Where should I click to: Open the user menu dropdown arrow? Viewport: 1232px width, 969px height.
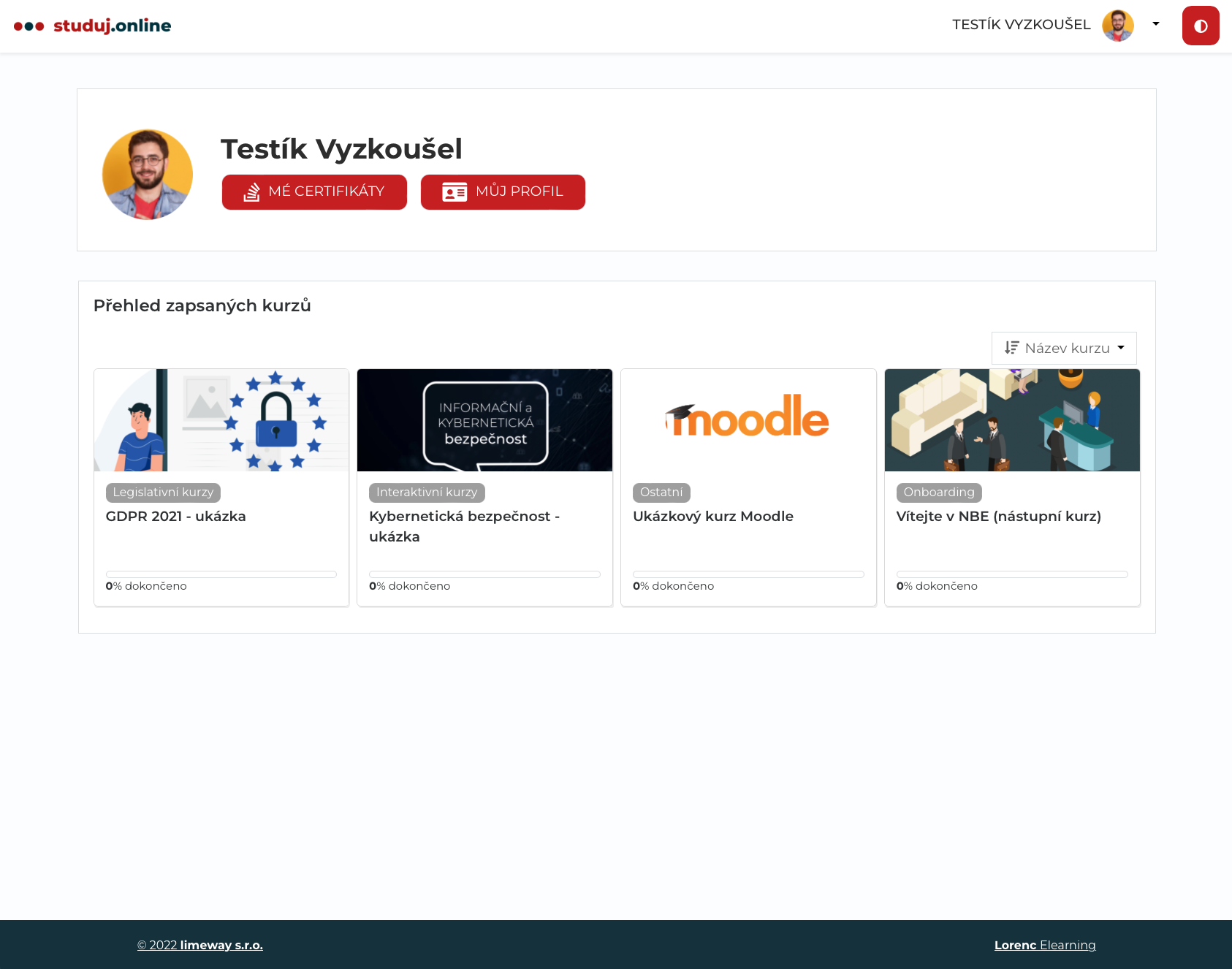click(1155, 24)
